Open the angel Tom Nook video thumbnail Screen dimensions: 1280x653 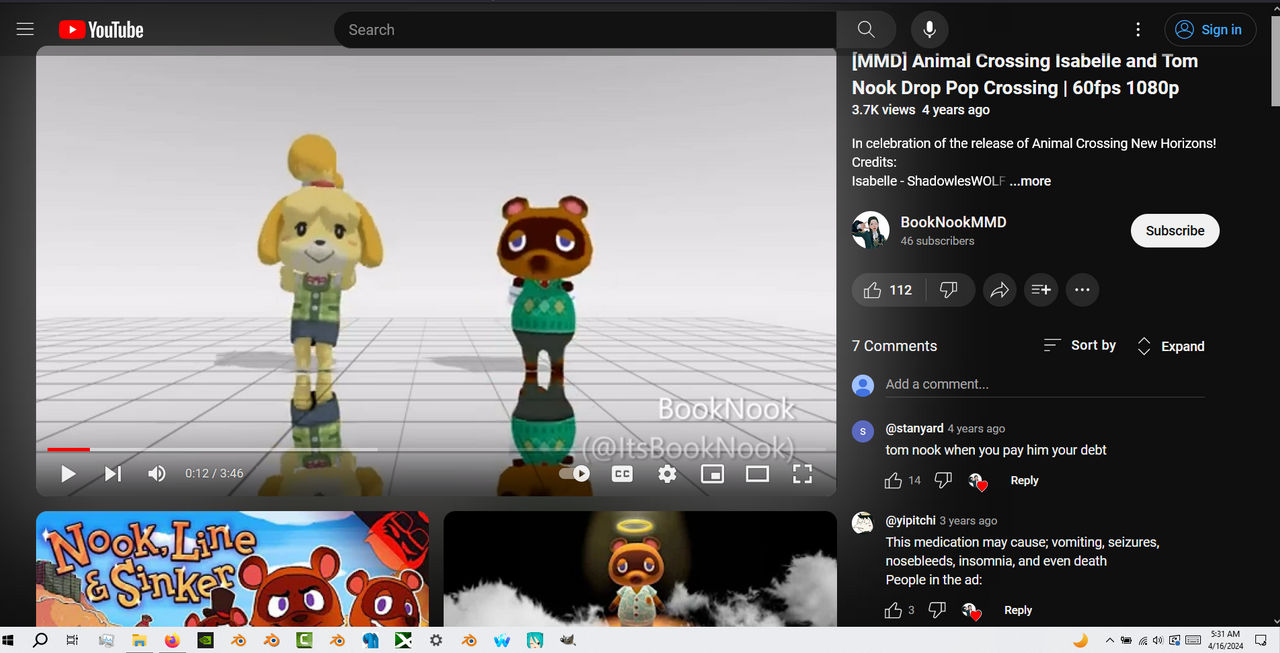pyautogui.click(x=640, y=569)
